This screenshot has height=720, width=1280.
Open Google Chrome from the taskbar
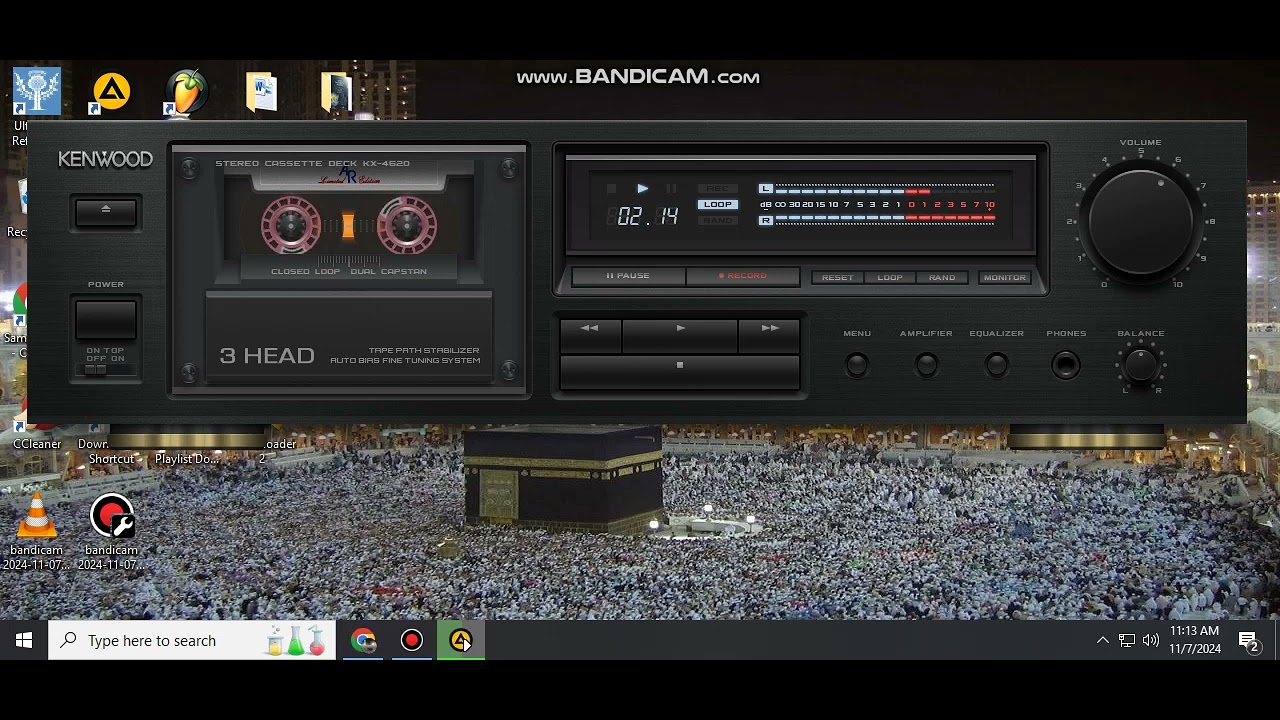[363, 640]
